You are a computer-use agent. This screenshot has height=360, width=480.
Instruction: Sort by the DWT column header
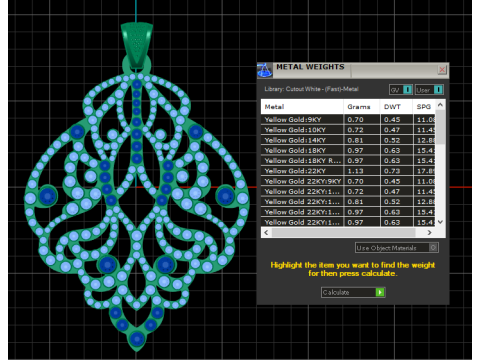tap(396, 107)
